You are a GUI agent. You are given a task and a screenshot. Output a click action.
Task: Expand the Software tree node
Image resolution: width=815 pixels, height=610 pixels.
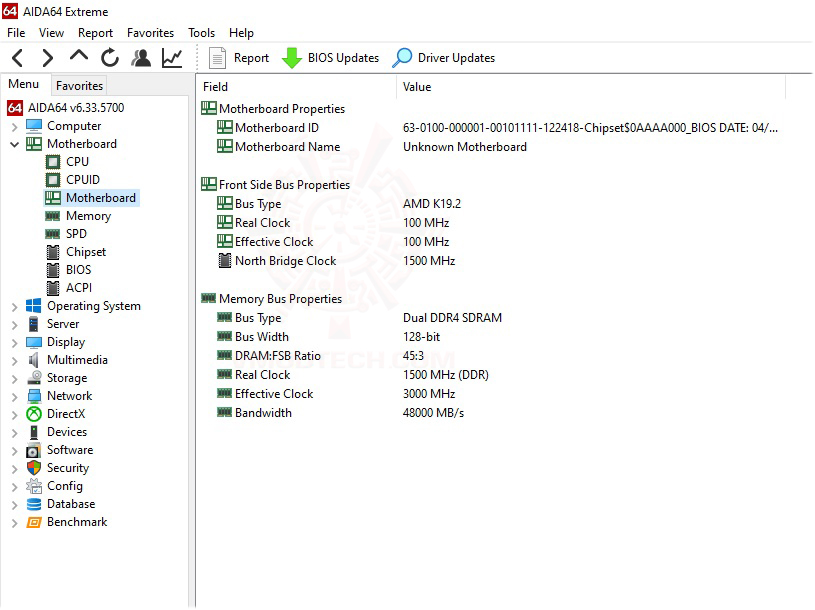[15, 451]
